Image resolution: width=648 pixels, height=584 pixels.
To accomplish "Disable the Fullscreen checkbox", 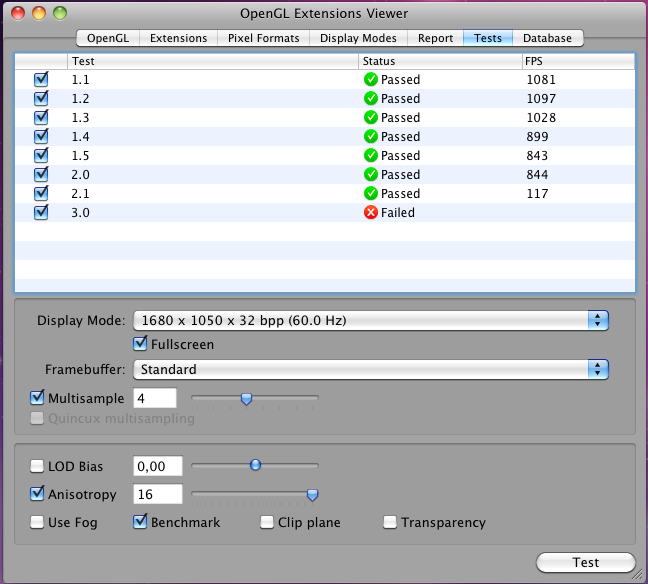I will coord(140,343).
